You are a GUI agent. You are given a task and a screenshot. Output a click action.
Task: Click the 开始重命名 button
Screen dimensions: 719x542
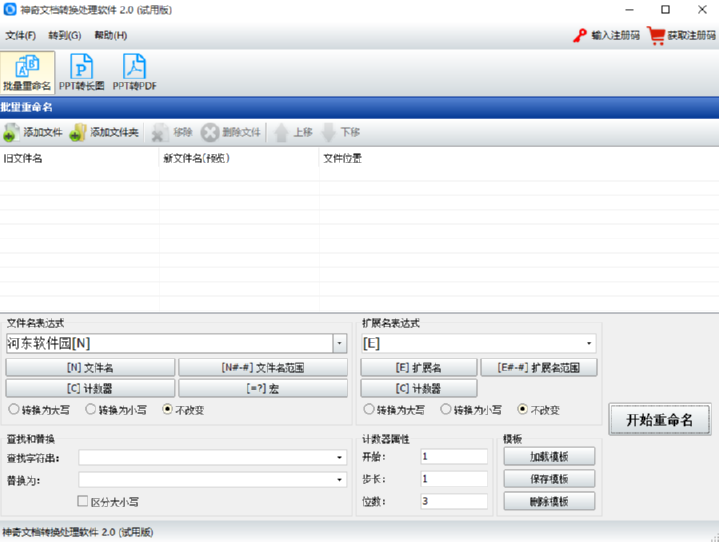(x=660, y=420)
